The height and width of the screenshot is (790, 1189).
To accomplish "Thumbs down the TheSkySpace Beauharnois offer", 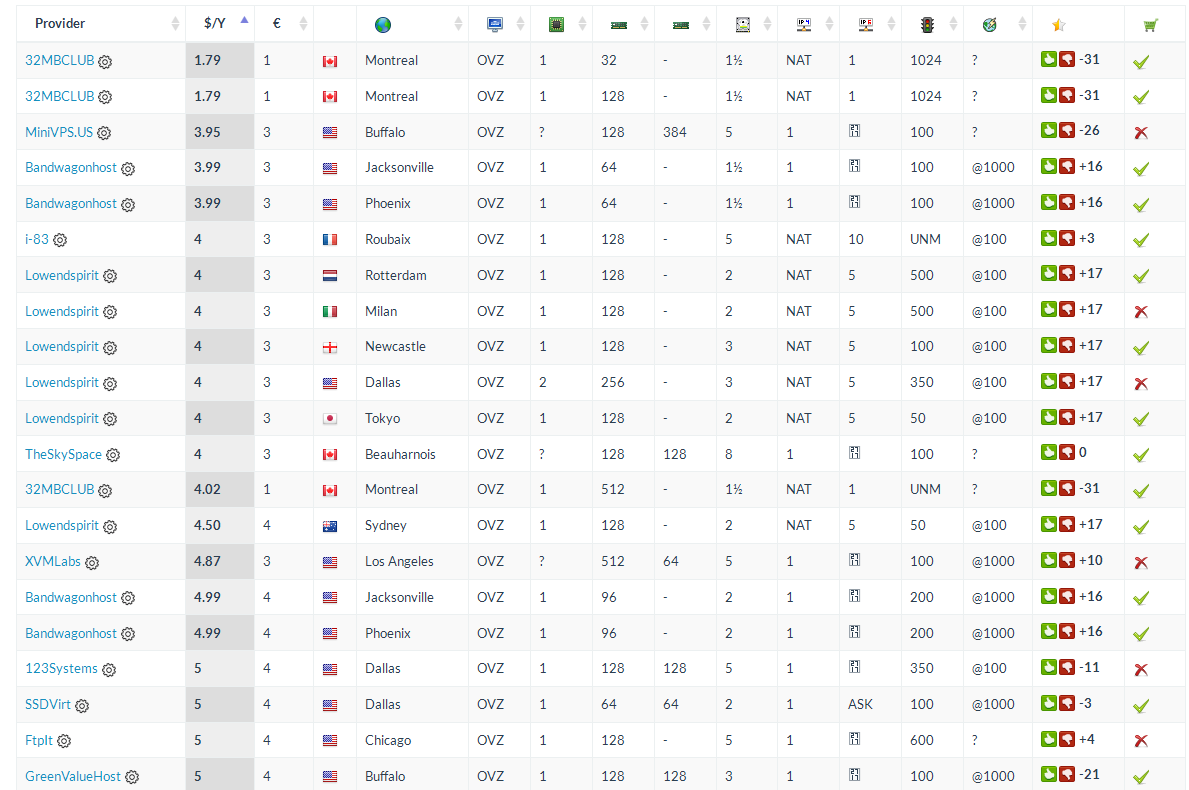I will pyautogui.click(x=1067, y=453).
